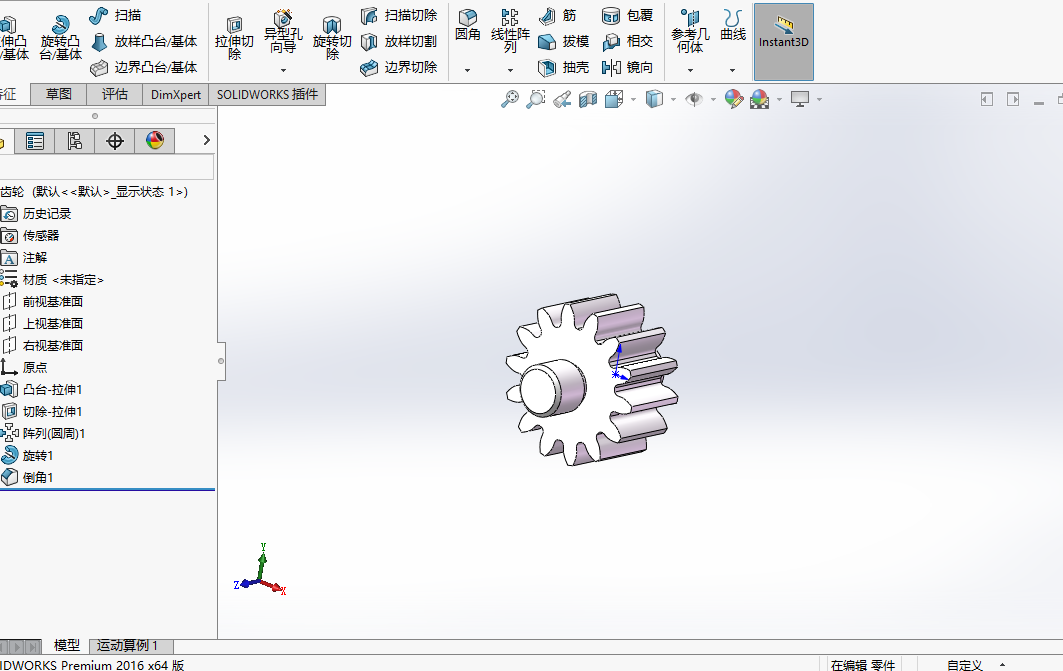Expand manager tabs chevron arrow
This screenshot has width=1063, height=671.
tap(207, 140)
